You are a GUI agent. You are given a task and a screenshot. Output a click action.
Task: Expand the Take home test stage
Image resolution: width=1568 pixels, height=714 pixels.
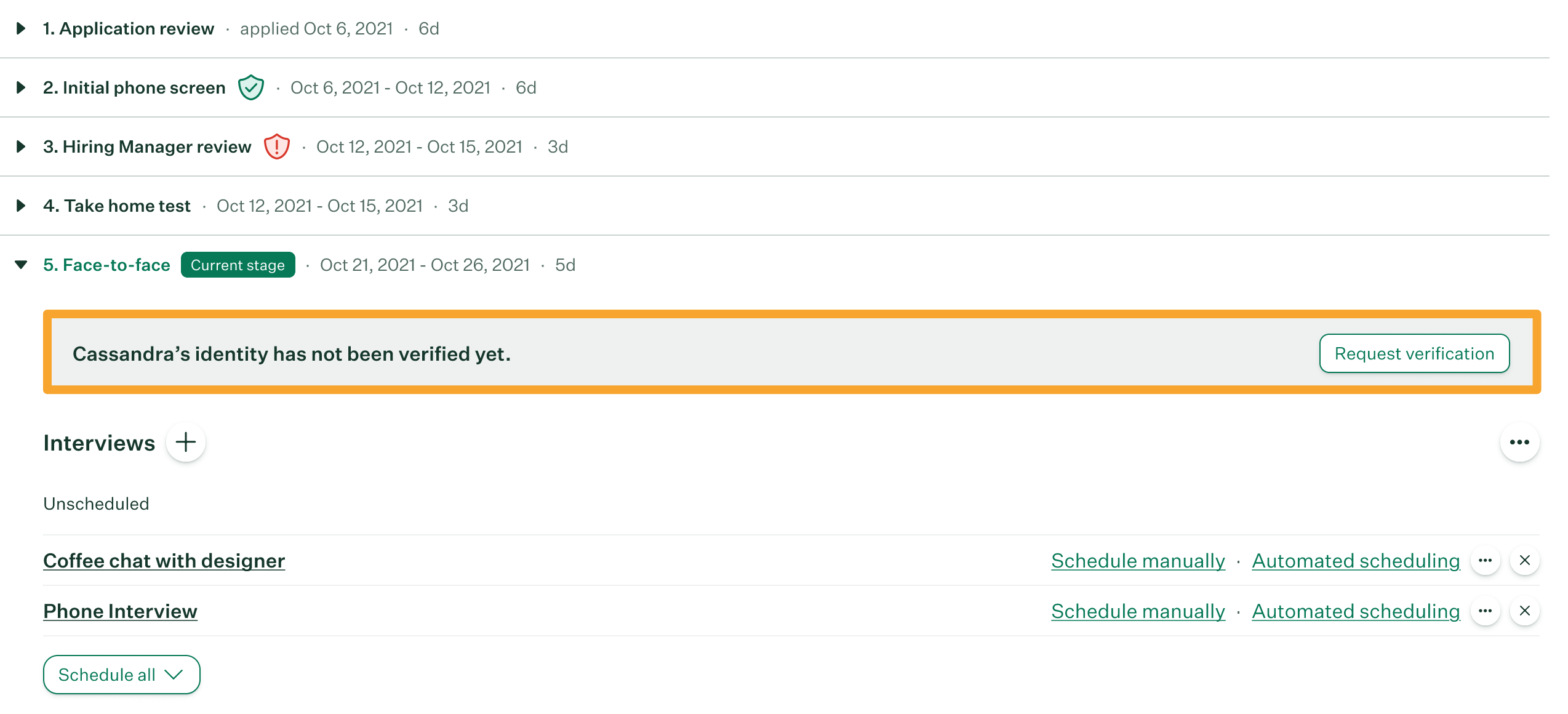pyautogui.click(x=21, y=206)
